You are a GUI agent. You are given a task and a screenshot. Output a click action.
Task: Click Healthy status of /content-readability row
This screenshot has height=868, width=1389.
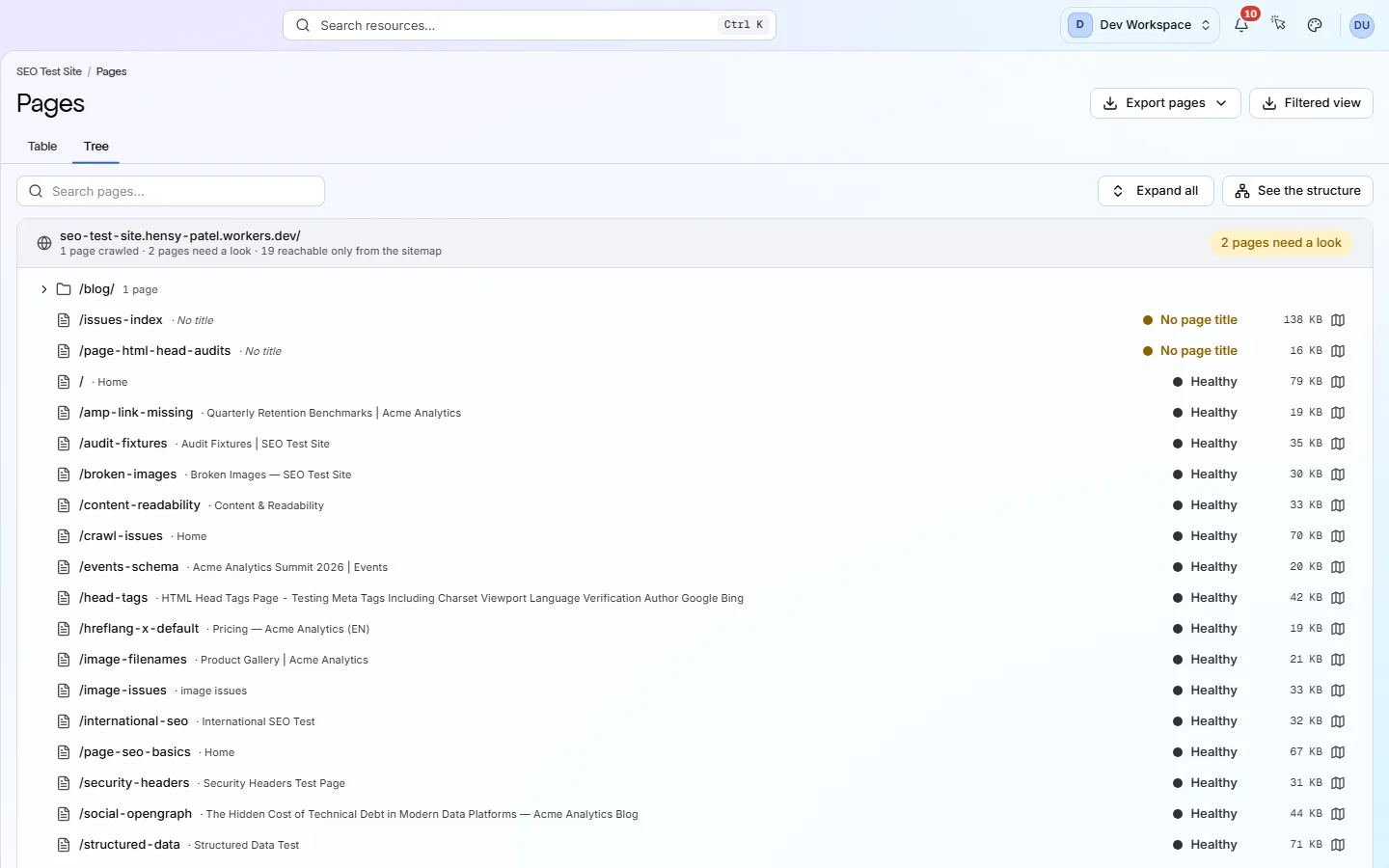point(1205,505)
